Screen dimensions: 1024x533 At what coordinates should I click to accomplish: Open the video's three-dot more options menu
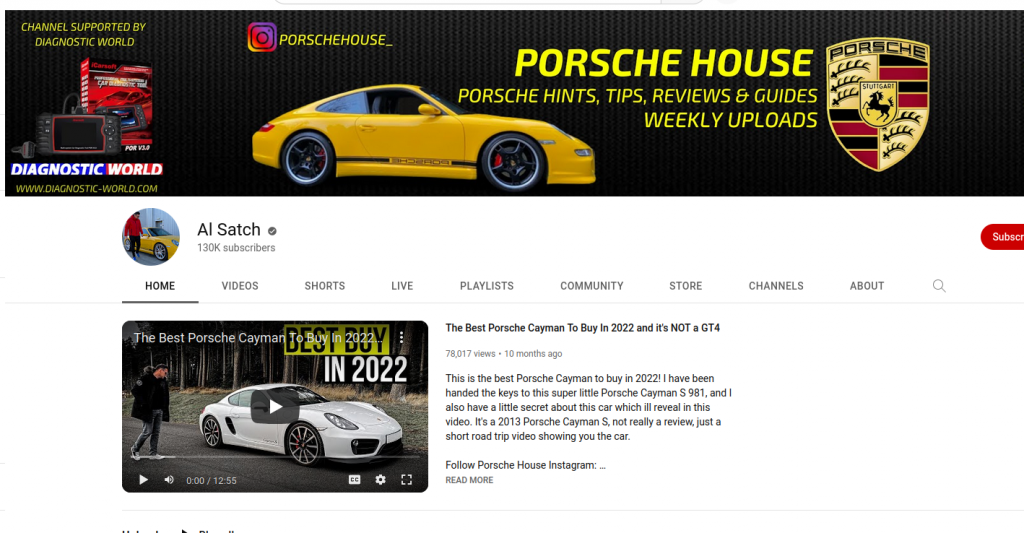[x=402, y=338]
